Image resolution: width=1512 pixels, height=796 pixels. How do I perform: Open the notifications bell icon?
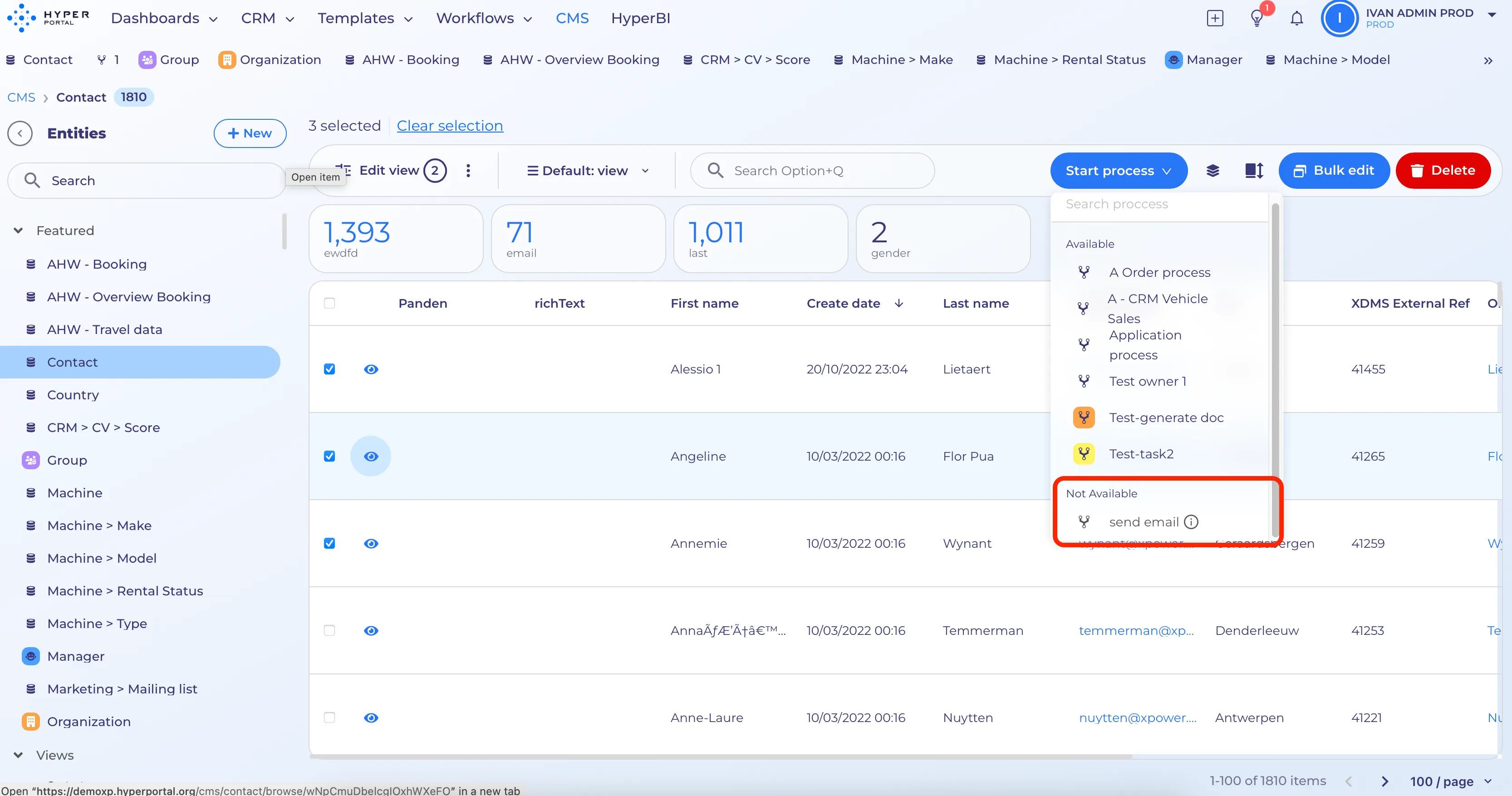pos(1296,18)
